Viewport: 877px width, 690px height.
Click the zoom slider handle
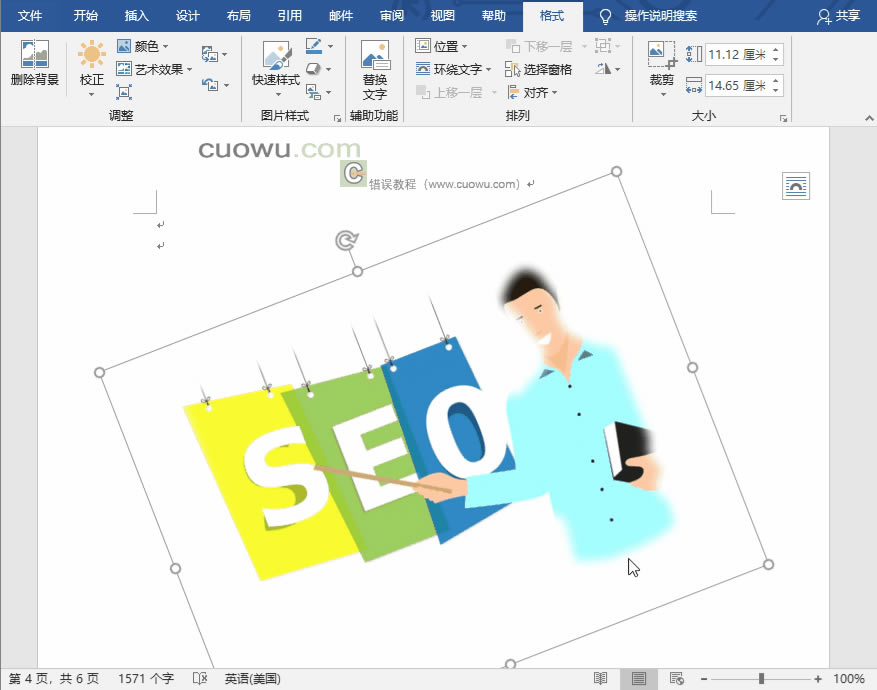[x=761, y=679]
